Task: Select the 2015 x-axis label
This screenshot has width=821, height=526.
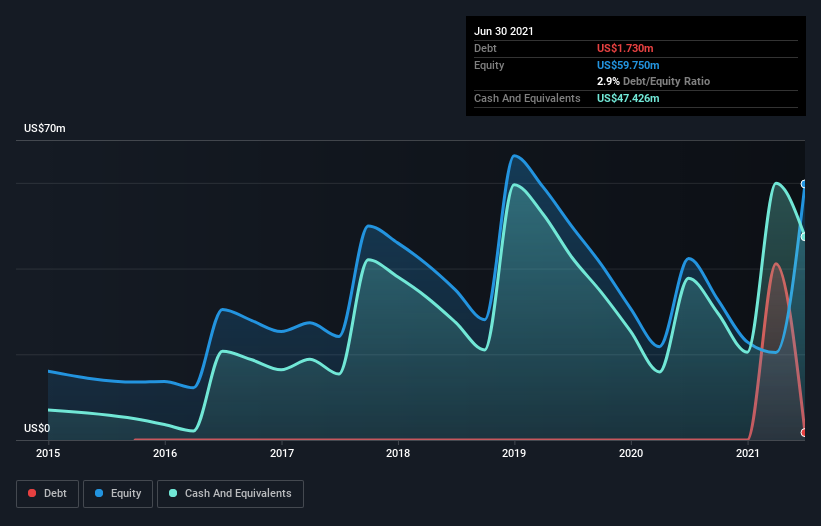Action: click(x=48, y=453)
